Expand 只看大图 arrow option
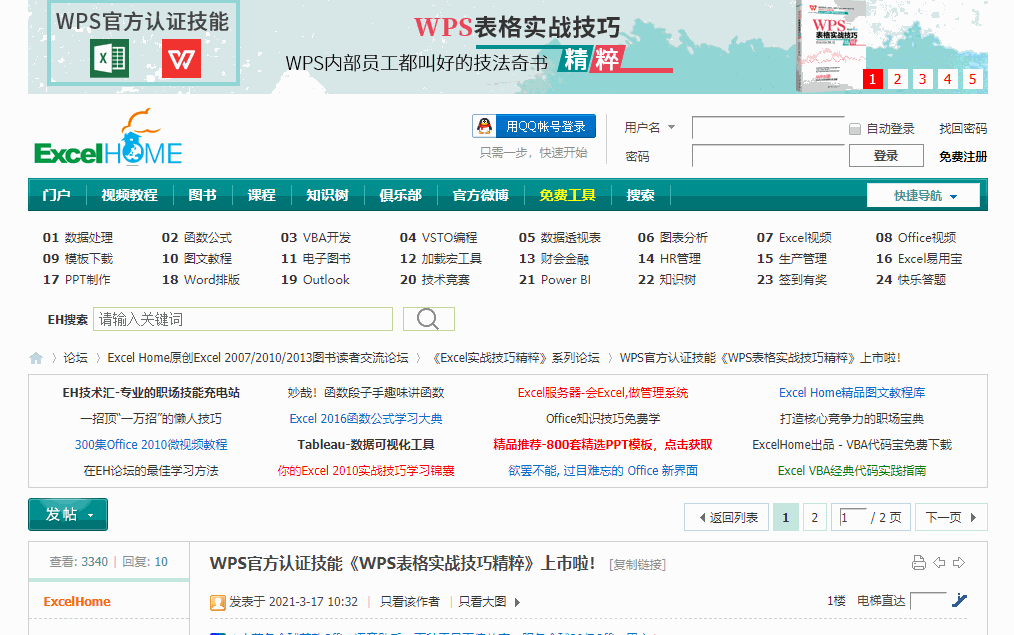 (x=517, y=603)
